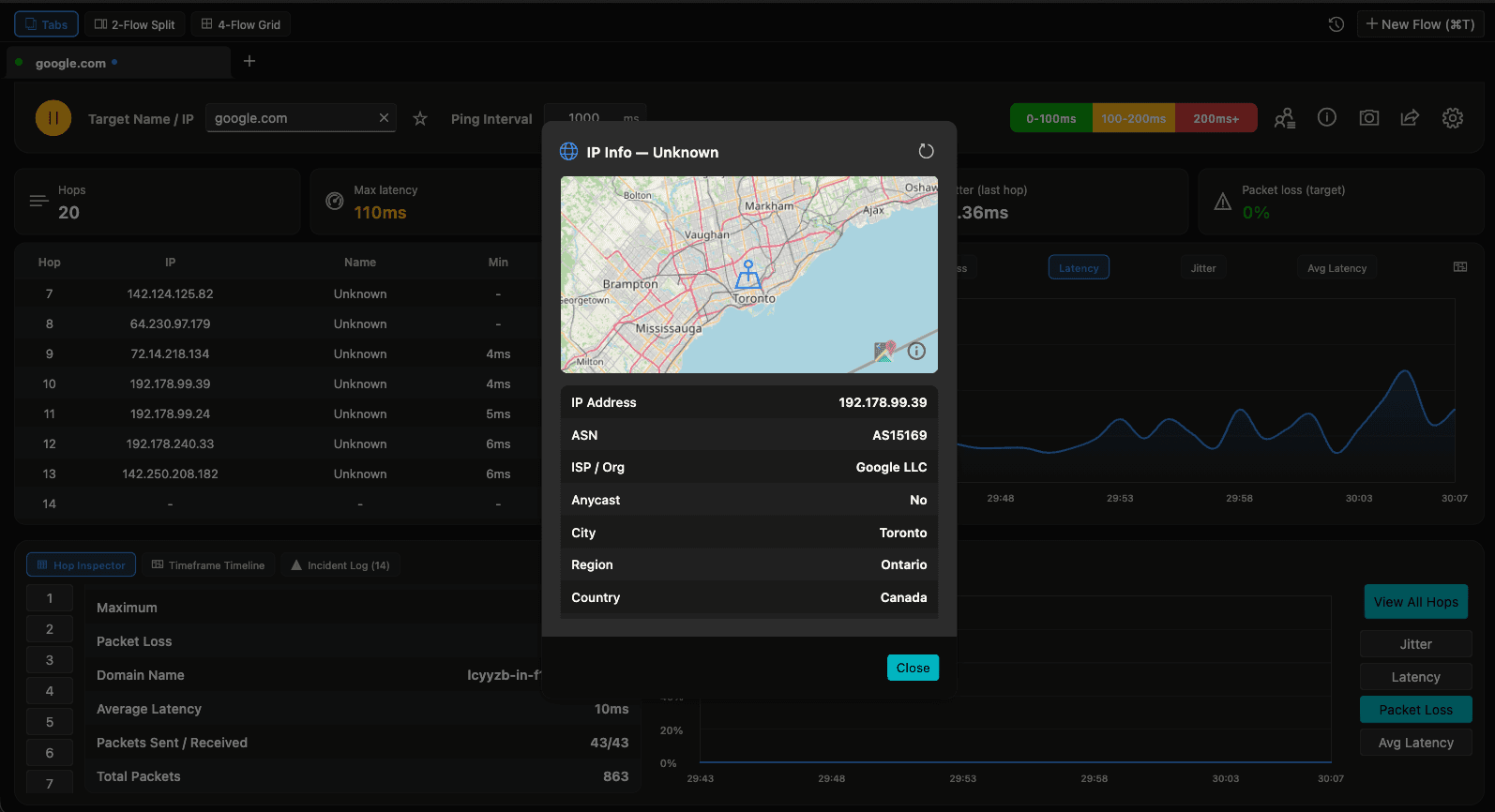Select Avg Latency button in lower panel
This screenshot has width=1495, height=812.
pos(1416,743)
